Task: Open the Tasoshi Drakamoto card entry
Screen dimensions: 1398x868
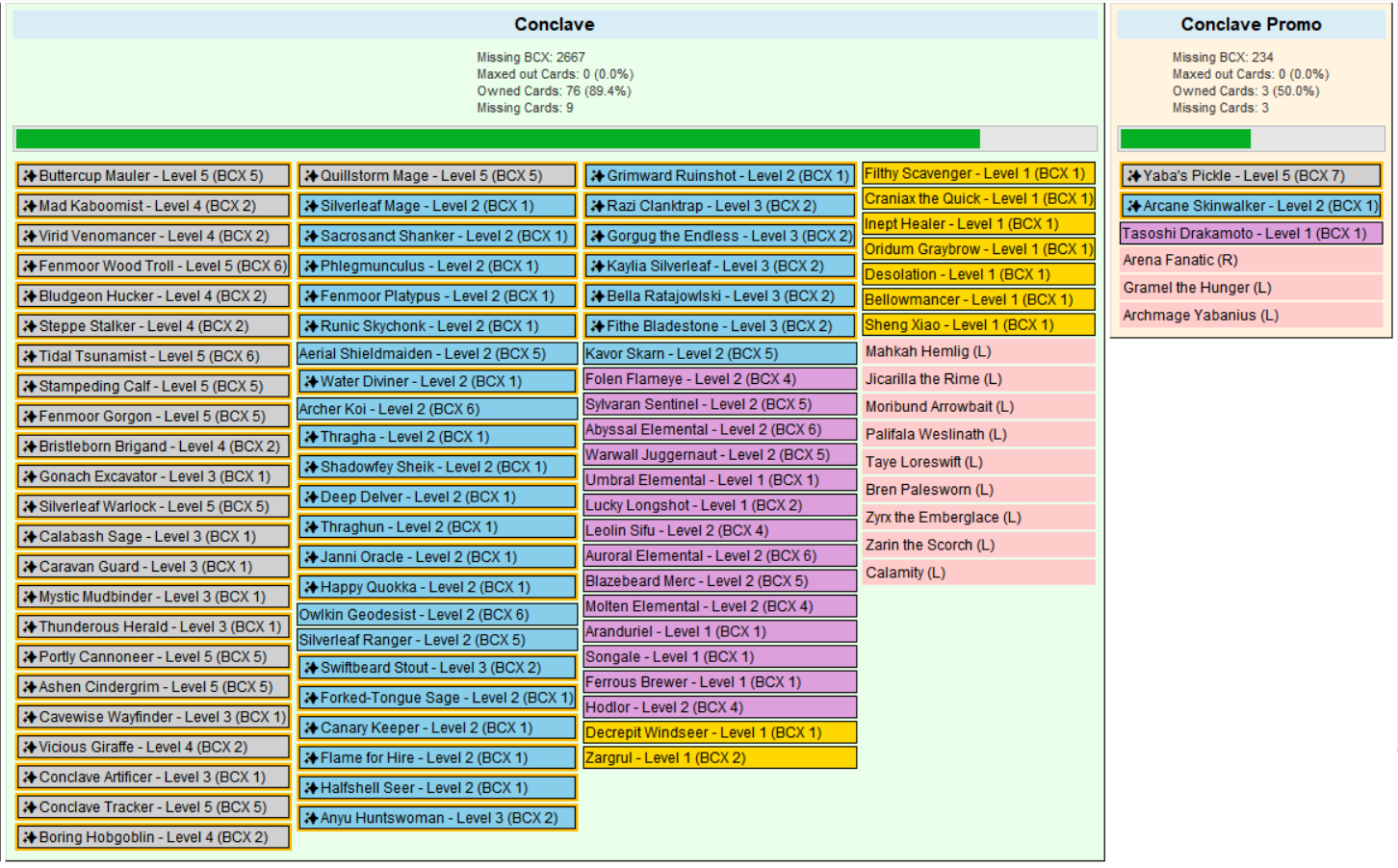Action: tap(1252, 234)
